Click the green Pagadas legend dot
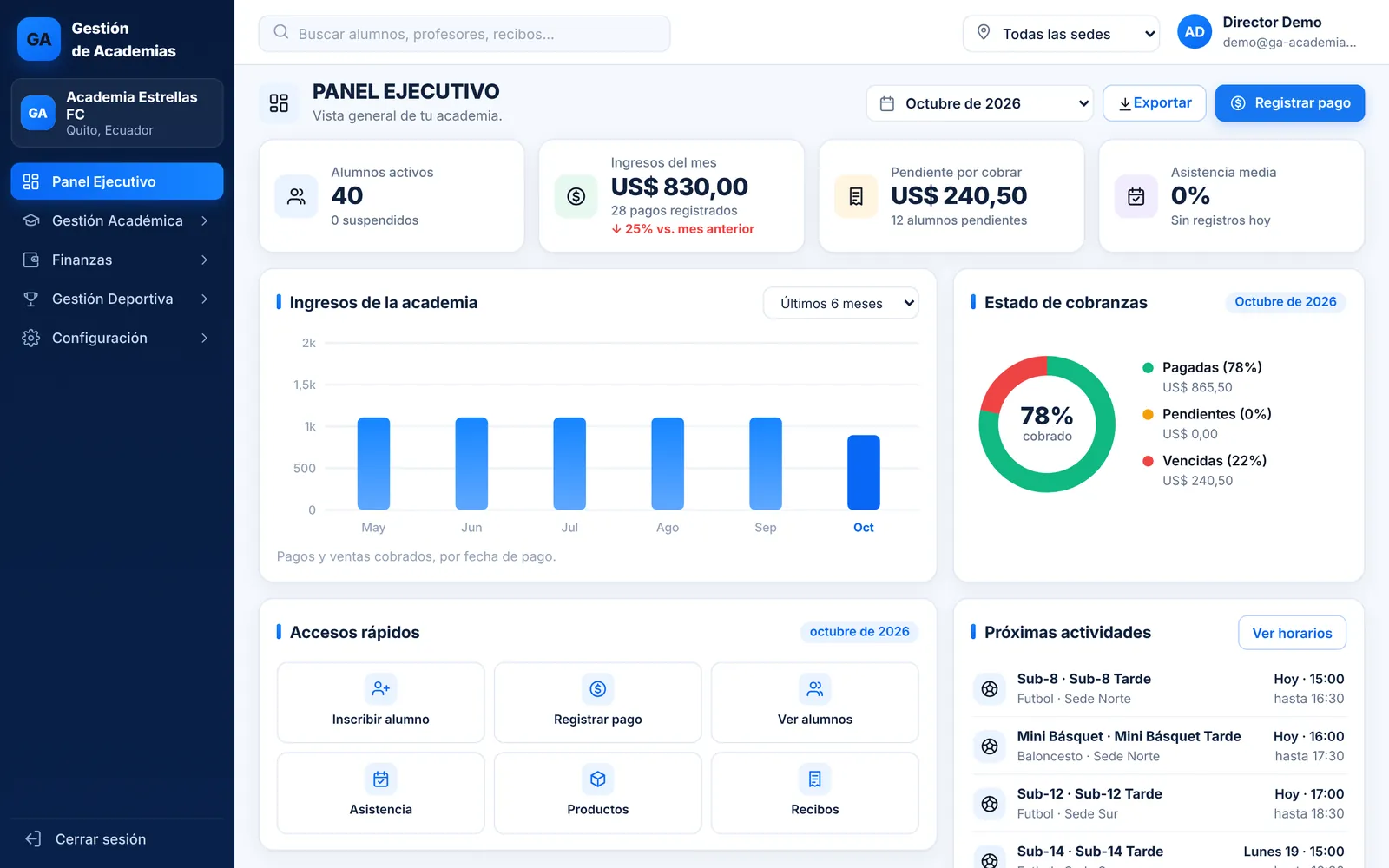This screenshot has height=868, width=1389. [1148, 368]
